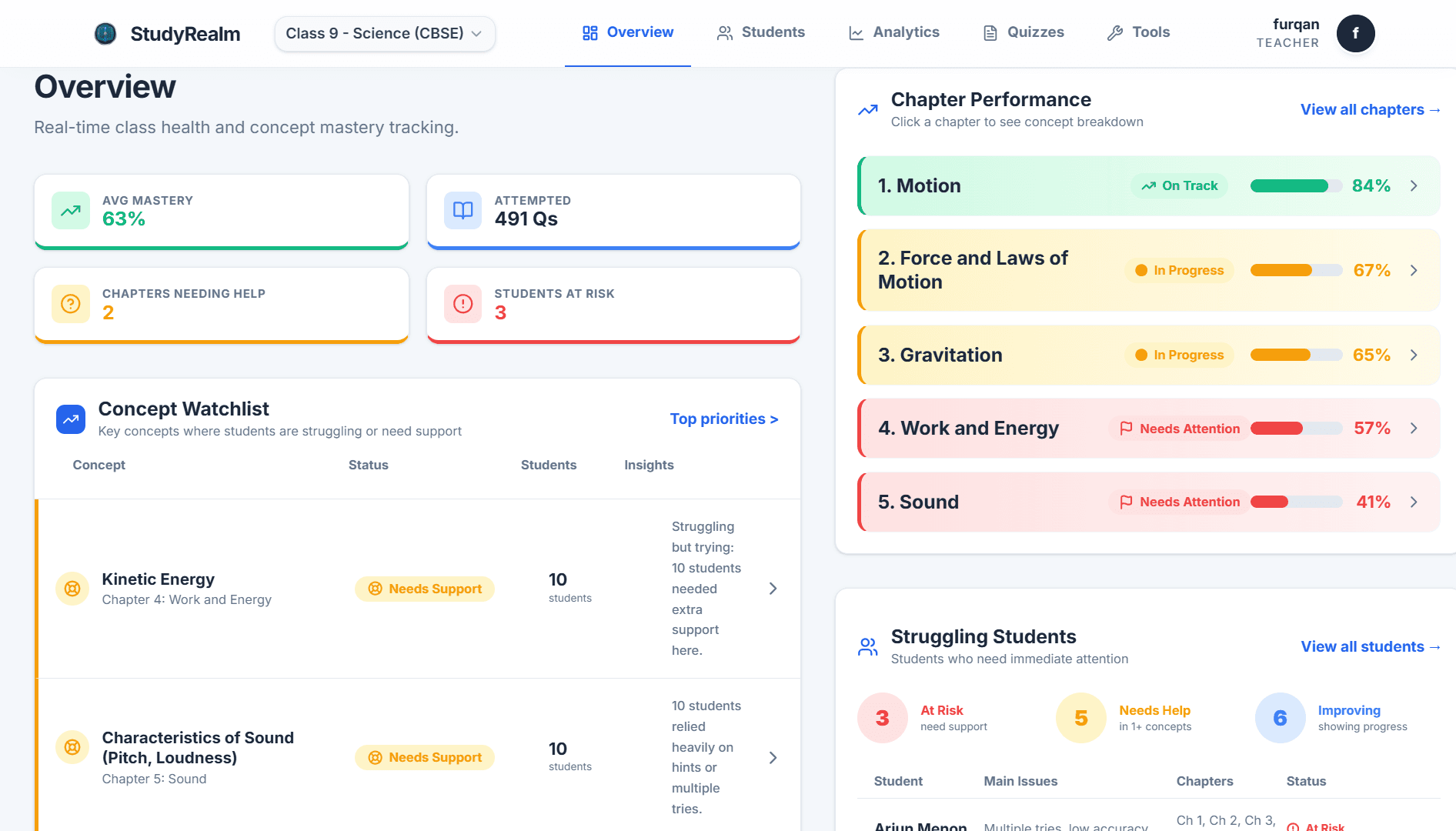The height and width of the screenshot is (831, 1456).
Task: Click the Chapters Needing Help question icon
Action: click(71, 304)
